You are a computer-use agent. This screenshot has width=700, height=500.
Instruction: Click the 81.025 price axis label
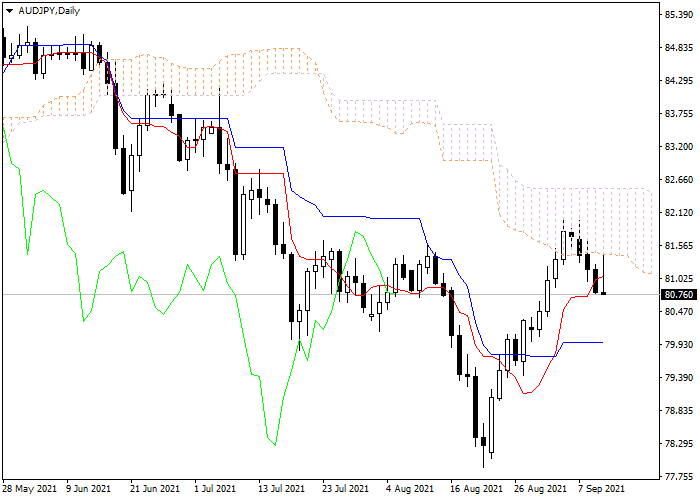click(679, 279)
